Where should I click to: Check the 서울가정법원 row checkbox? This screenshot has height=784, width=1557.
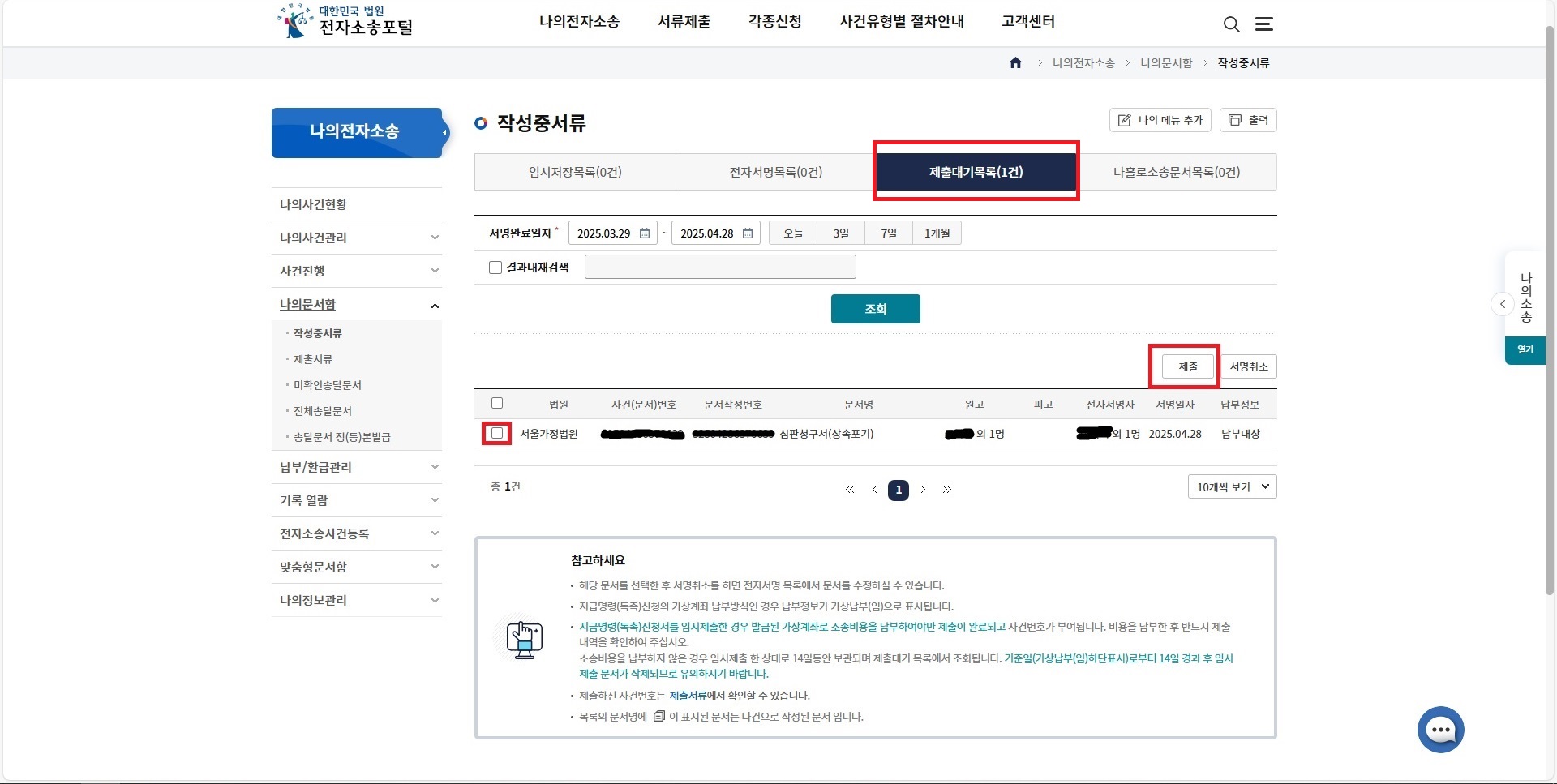[x=497, y=434]
